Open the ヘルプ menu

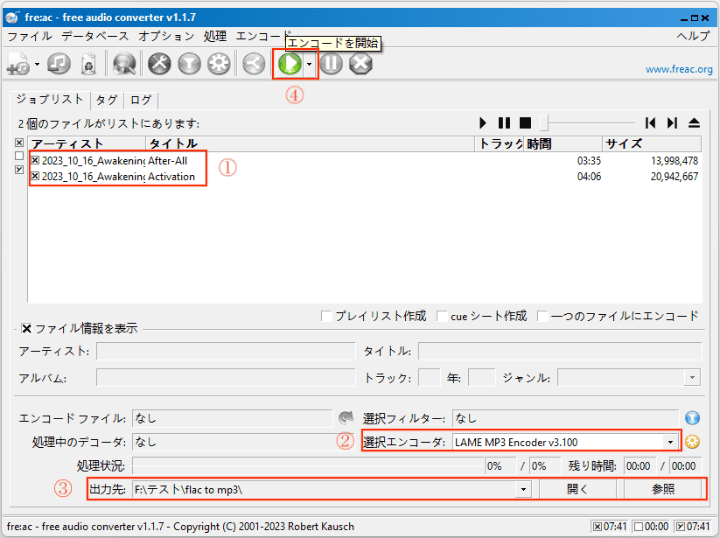point(693,36)
